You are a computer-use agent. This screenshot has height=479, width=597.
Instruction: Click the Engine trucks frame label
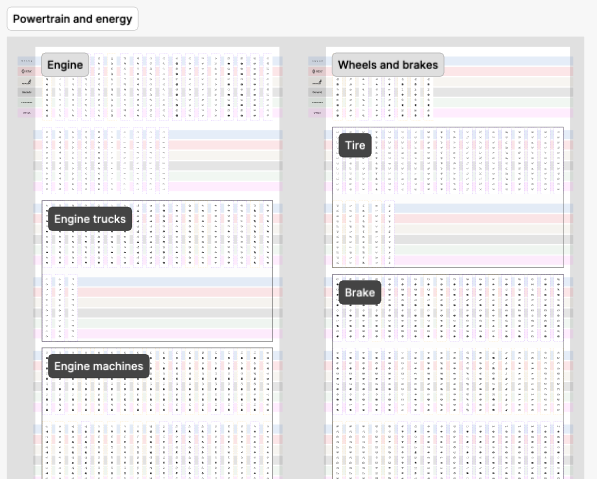(90, 219)
